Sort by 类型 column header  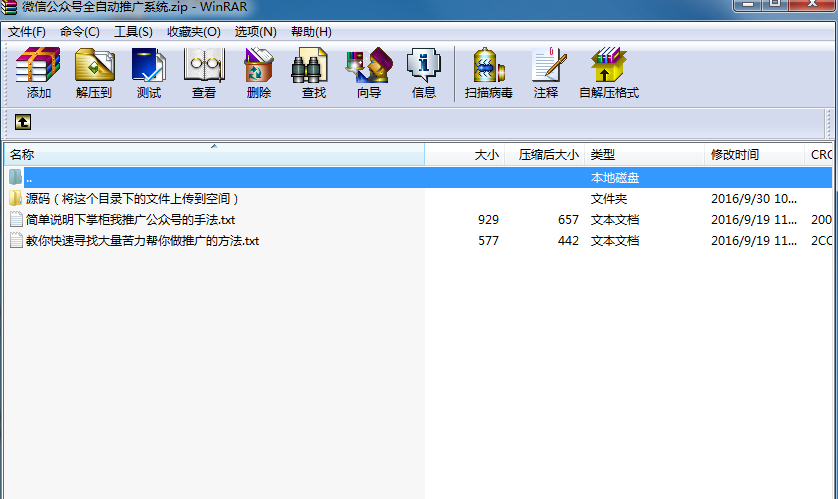tap(645, 154)
